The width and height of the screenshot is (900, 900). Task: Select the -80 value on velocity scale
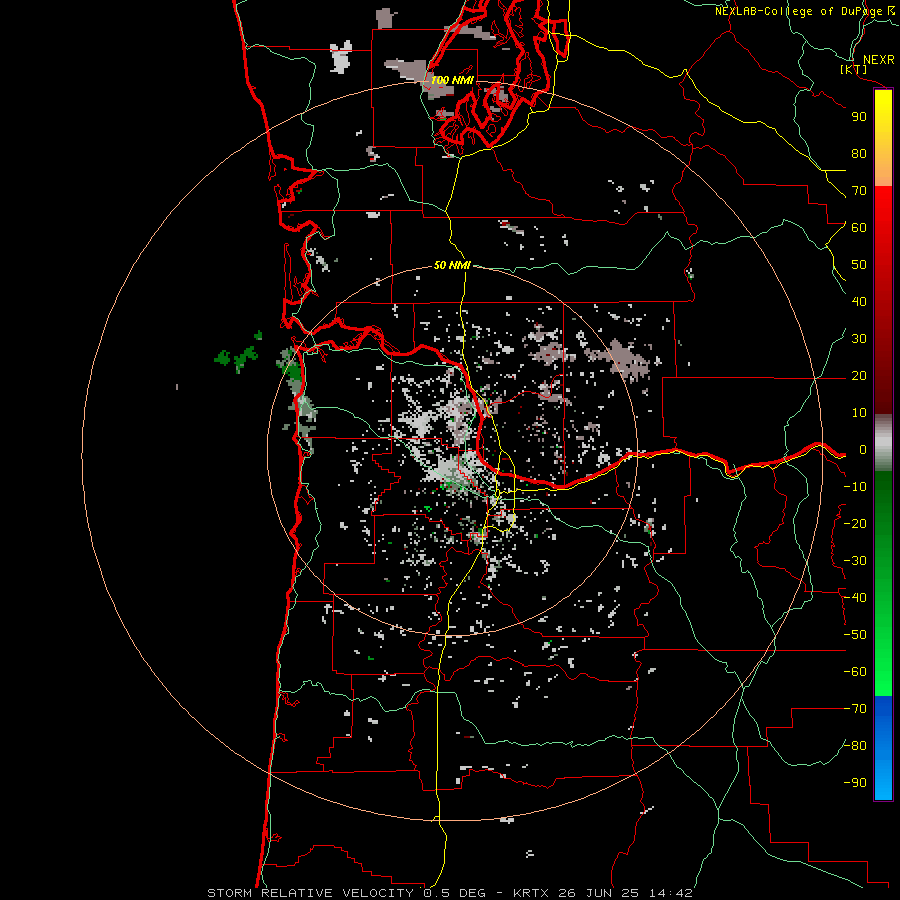(855, 746)
